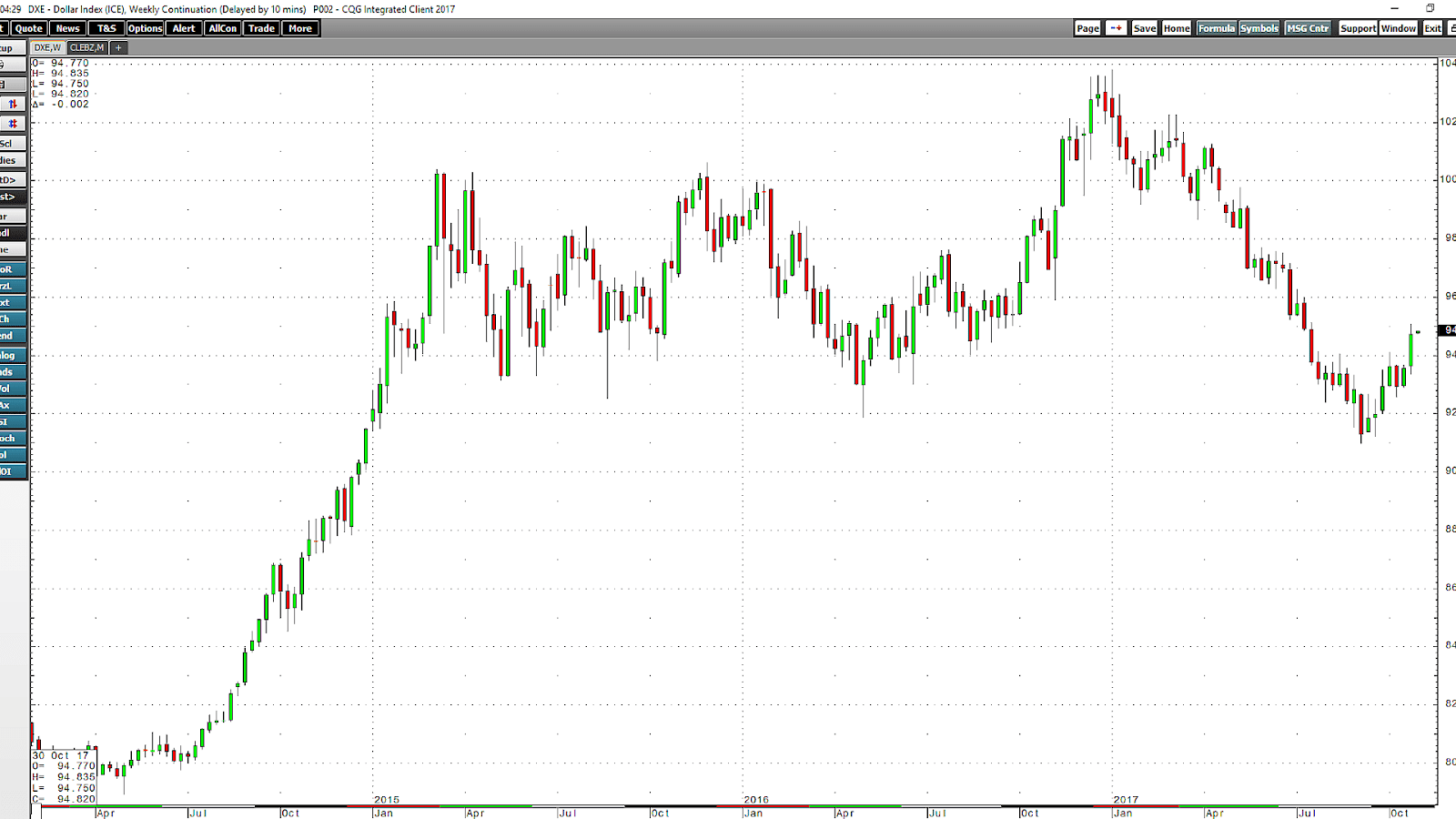Click the C= 94.820 close value at bottom
Viewport: 1456px width, 819px height.
(64, 799)
